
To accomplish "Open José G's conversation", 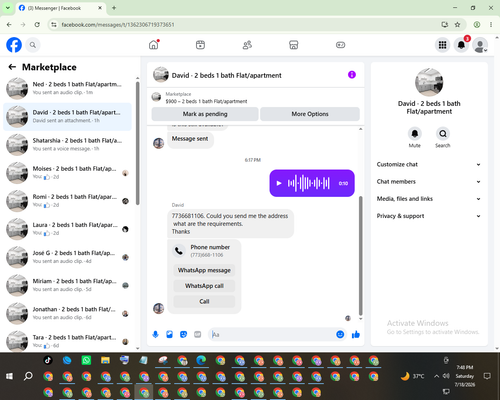I will coord(67,257).
